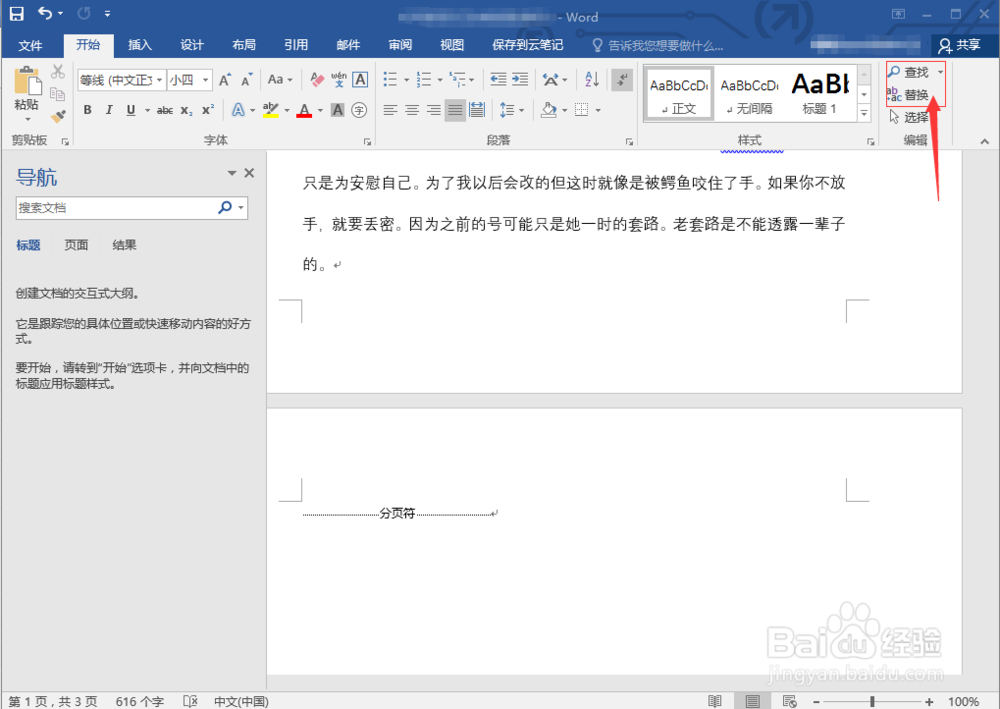Open the font size dropdown
This screenshot has width=1000, height=709.
click(x=205, y=79)
